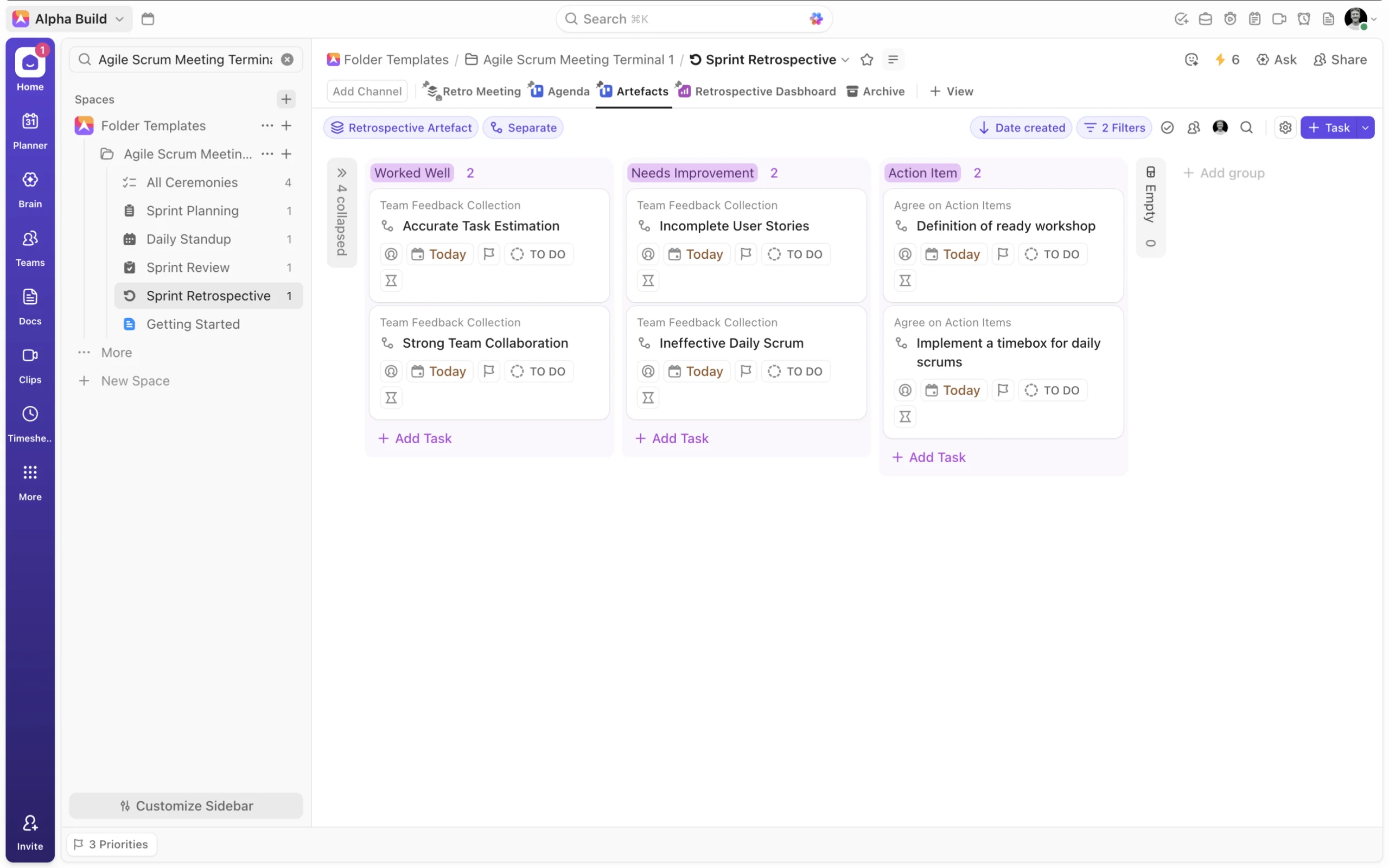Click the Customize Sidebar button
Viewport: 1389px width, 868px height.
tap(186, 806)
